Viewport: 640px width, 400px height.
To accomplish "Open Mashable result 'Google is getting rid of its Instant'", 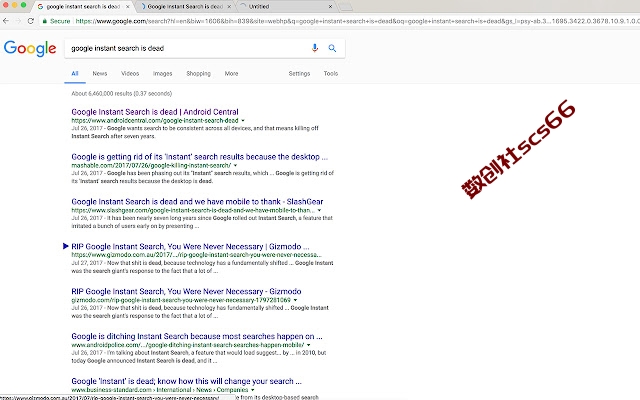I will point(199,157).
